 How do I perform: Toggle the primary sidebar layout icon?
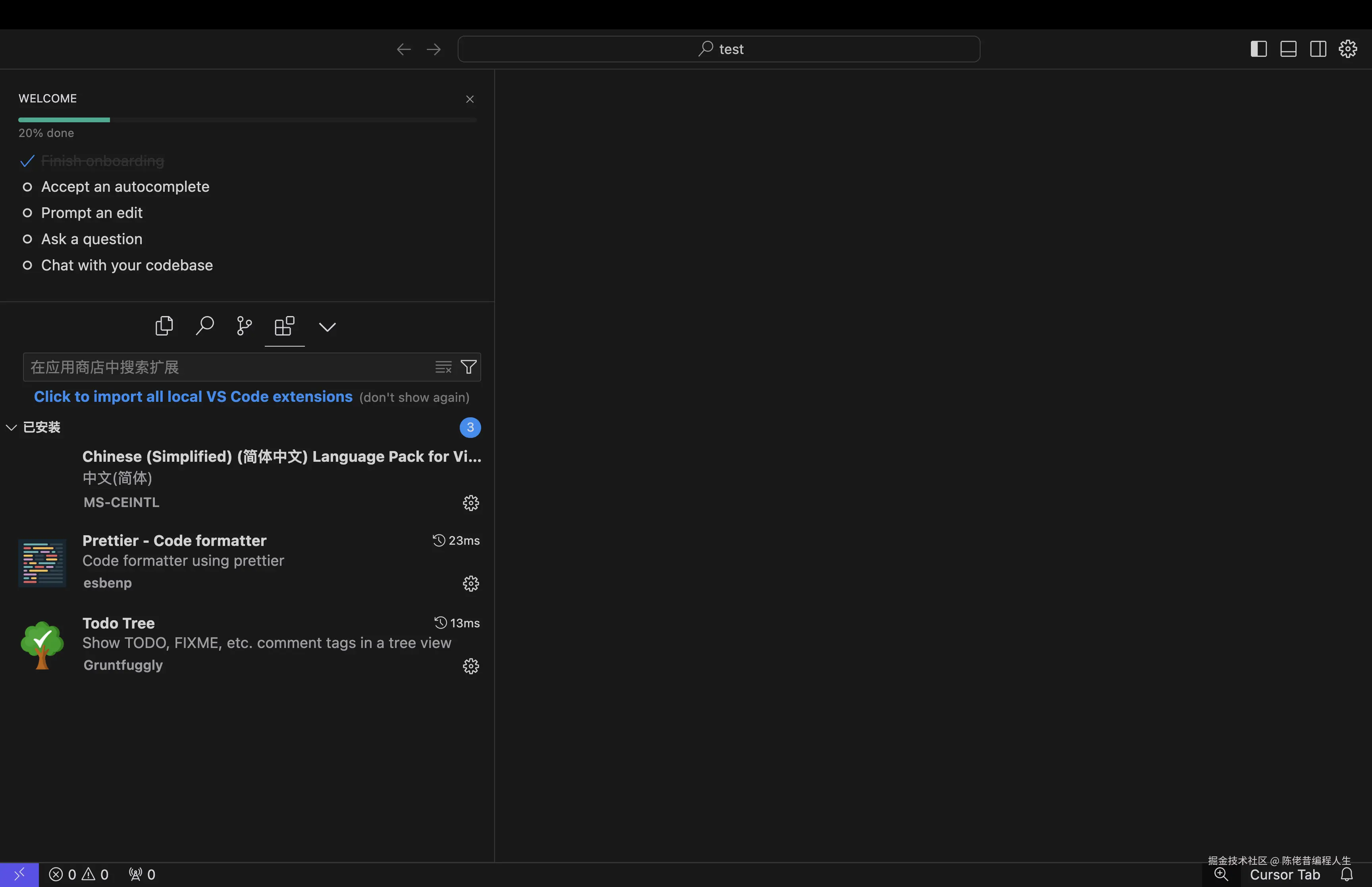pos(1258,49)
